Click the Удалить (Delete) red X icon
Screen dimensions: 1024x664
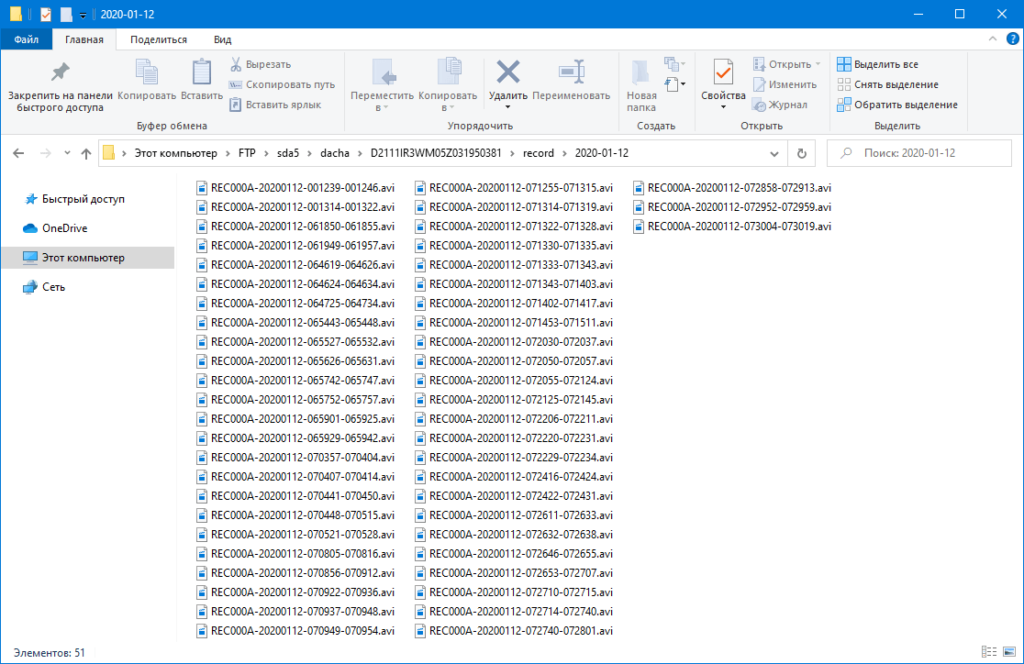508,73
